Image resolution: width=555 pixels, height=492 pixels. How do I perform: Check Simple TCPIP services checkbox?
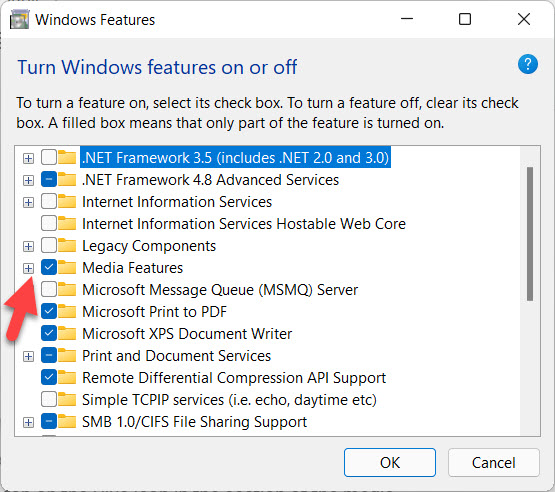coord(48,399)
